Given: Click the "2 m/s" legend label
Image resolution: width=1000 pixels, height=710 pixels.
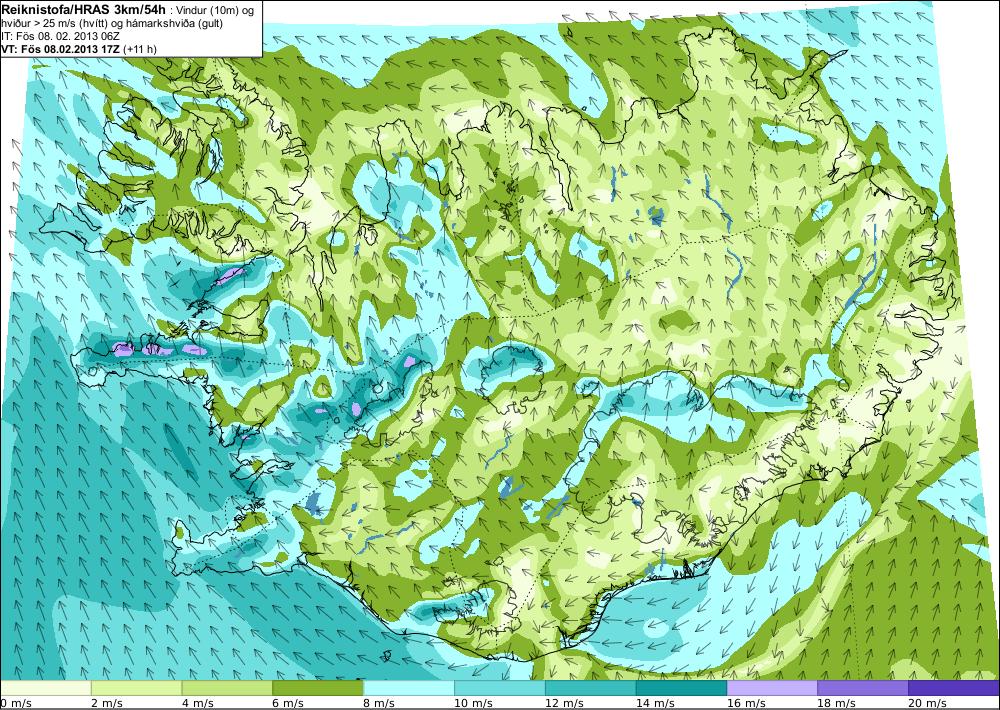Looking at the screenshot, I should coord(108,703).
